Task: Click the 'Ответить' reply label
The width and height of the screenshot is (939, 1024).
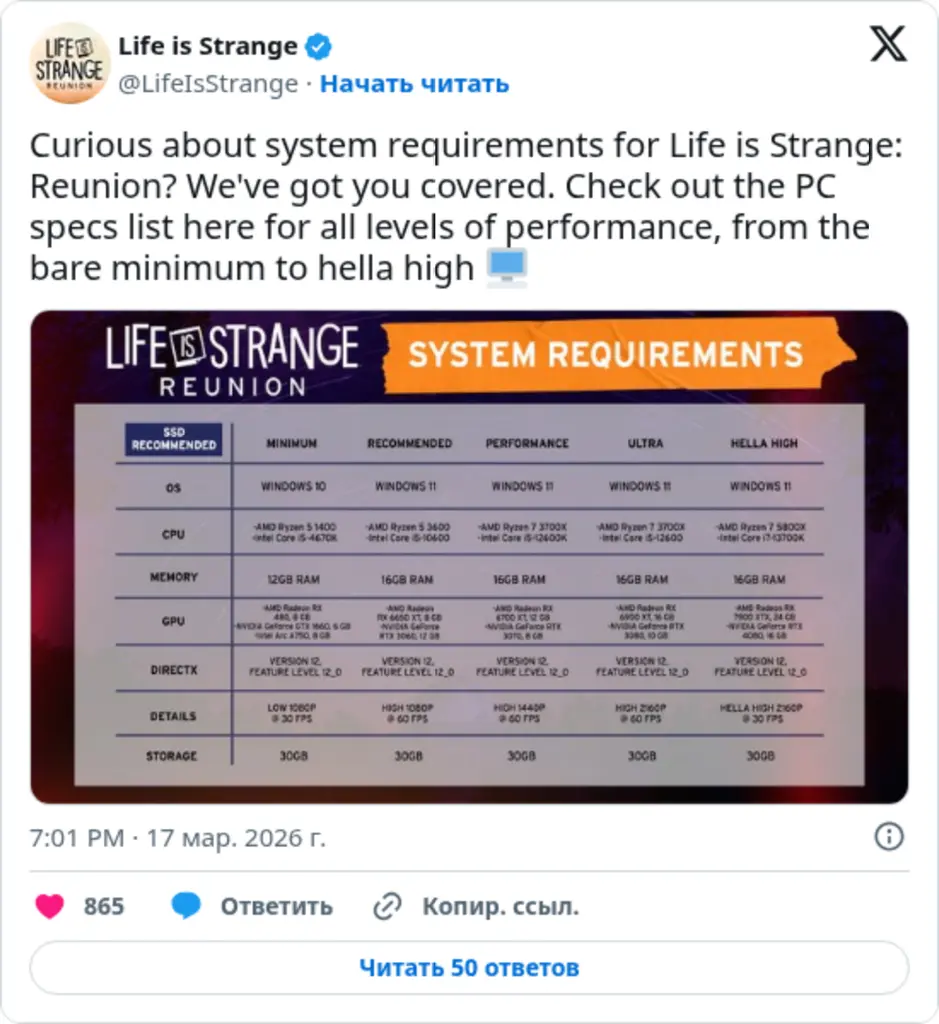Action: coord(275,906)
